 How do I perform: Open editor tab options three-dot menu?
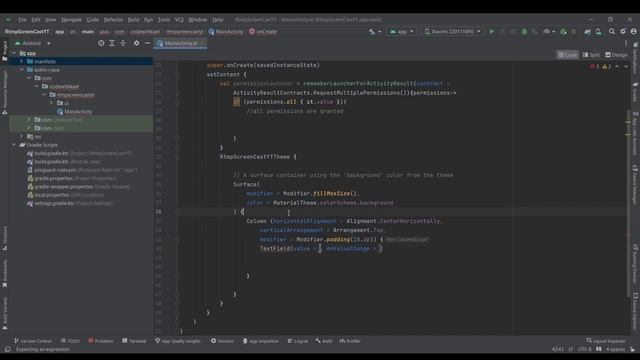coord(626,43)
